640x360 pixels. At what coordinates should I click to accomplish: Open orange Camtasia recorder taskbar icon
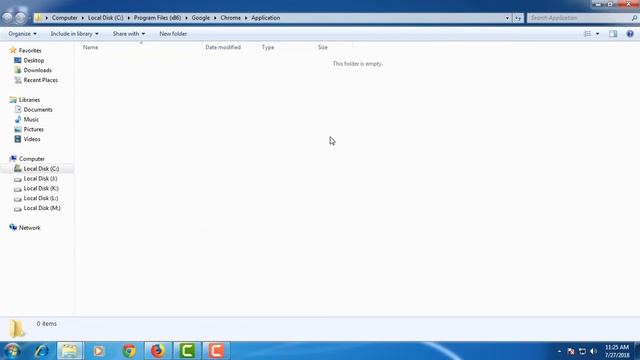(x=216, y=351)
